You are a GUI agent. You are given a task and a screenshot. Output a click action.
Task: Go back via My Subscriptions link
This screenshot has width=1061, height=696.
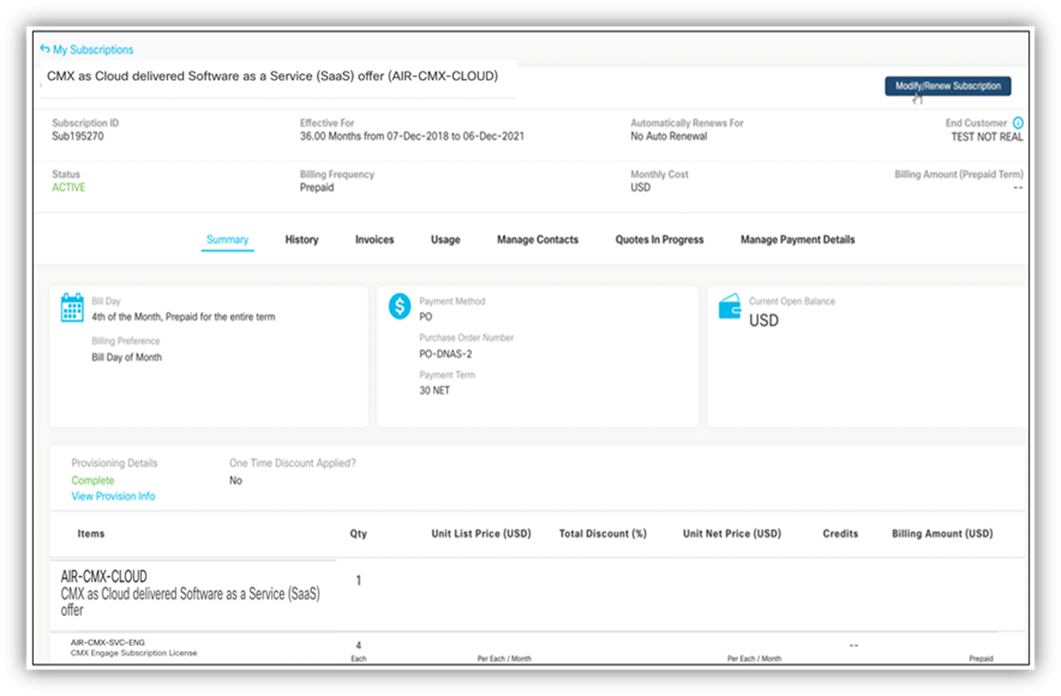(x=93, y=49)
